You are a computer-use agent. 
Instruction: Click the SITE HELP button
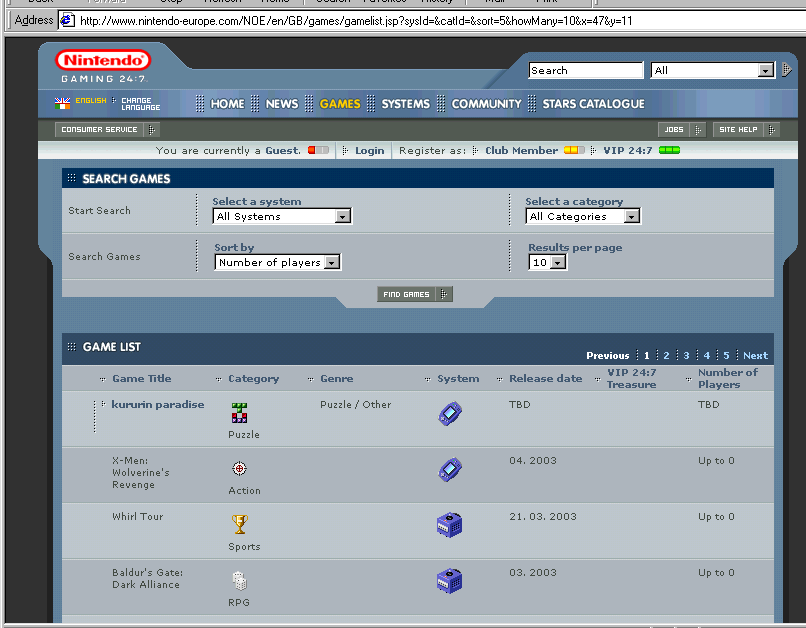(x=746, y=130)
